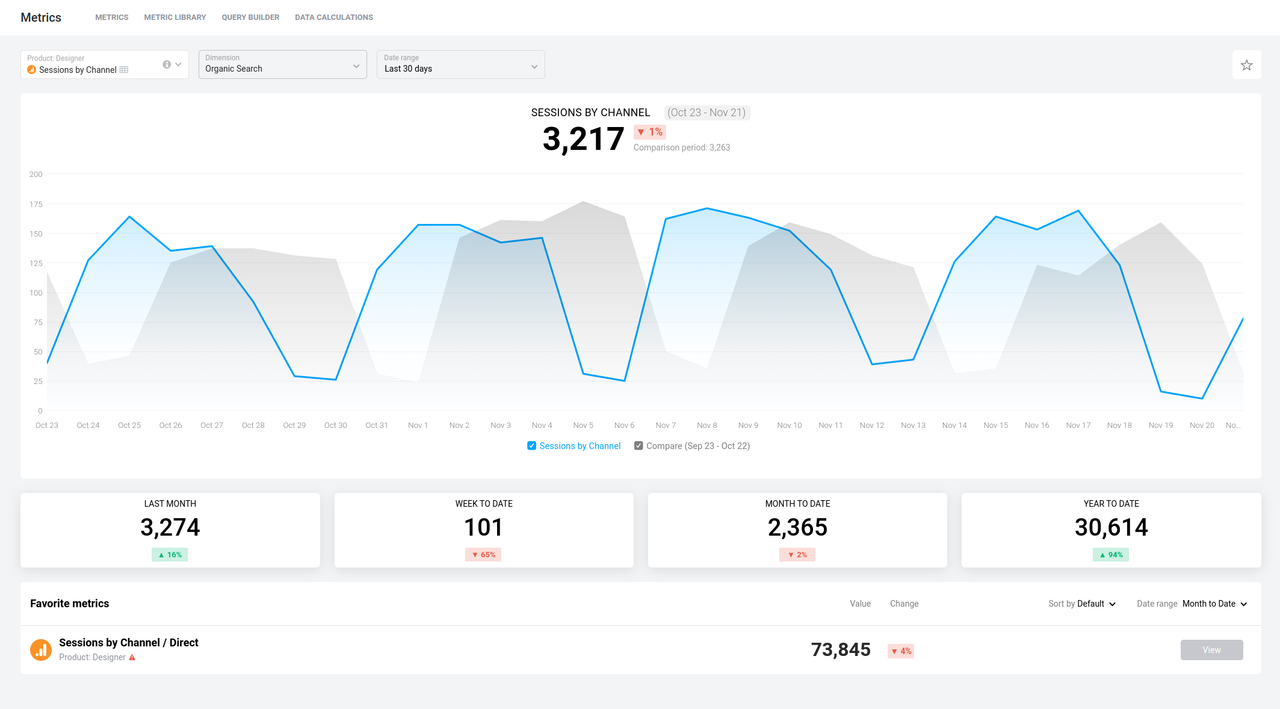The height and width of the screenshot is (709, 1280).
Task: Click the orange chart icon beside Sessions by Channel / Direct
Action: click(40, 649)
